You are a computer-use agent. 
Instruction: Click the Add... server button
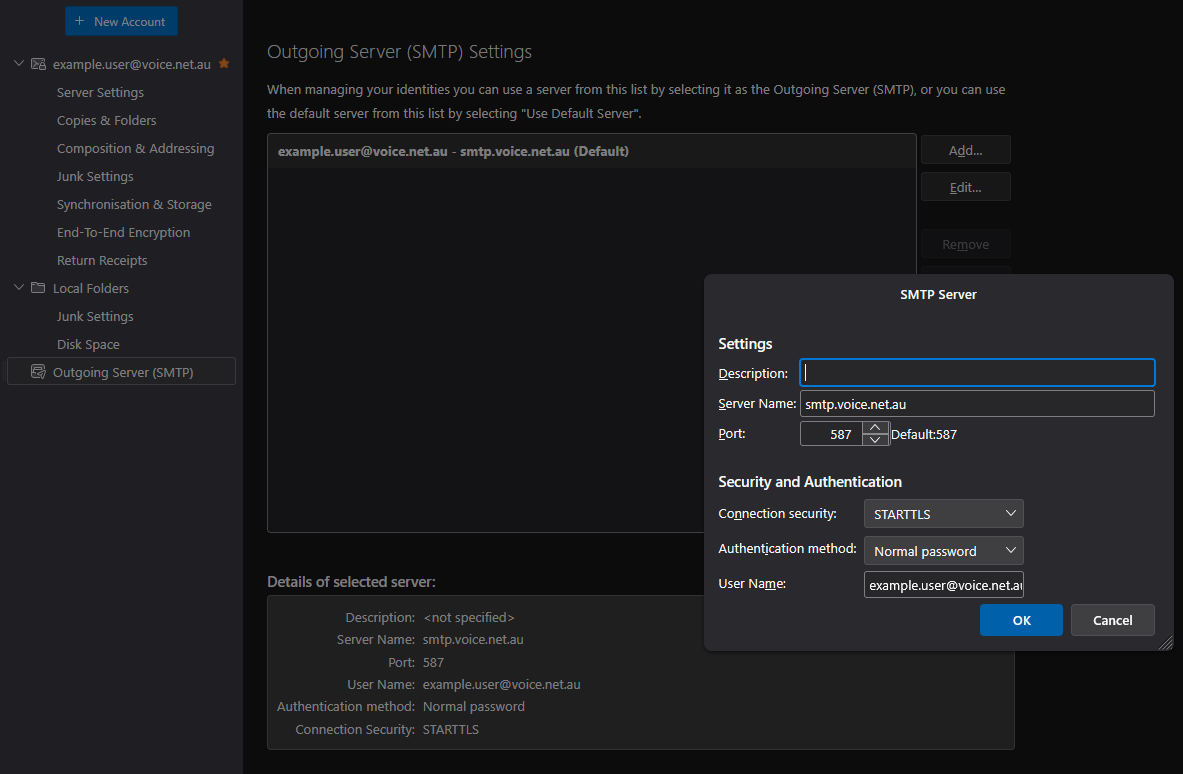(965, 150)
